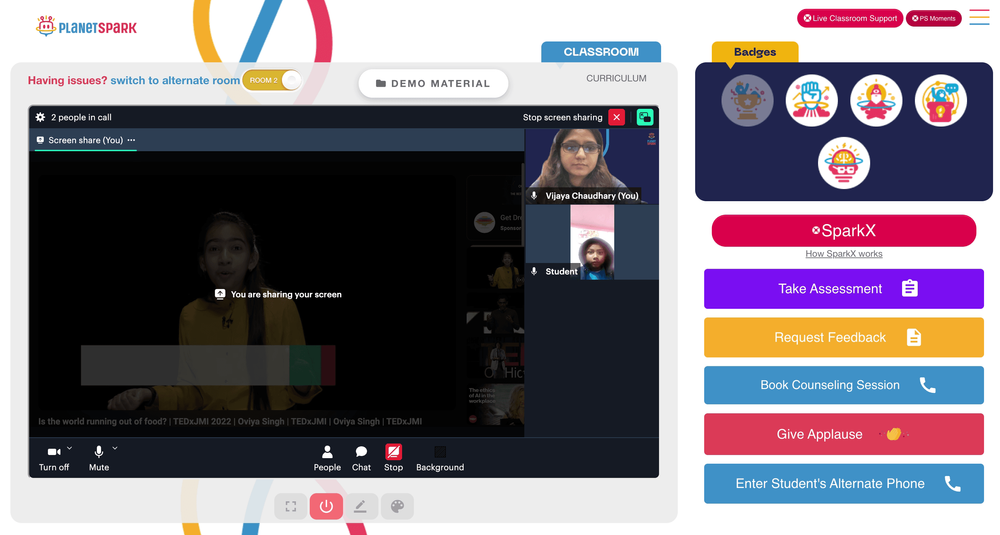Select Vijaya Chaudhary (You) video tile

(591, 166)
